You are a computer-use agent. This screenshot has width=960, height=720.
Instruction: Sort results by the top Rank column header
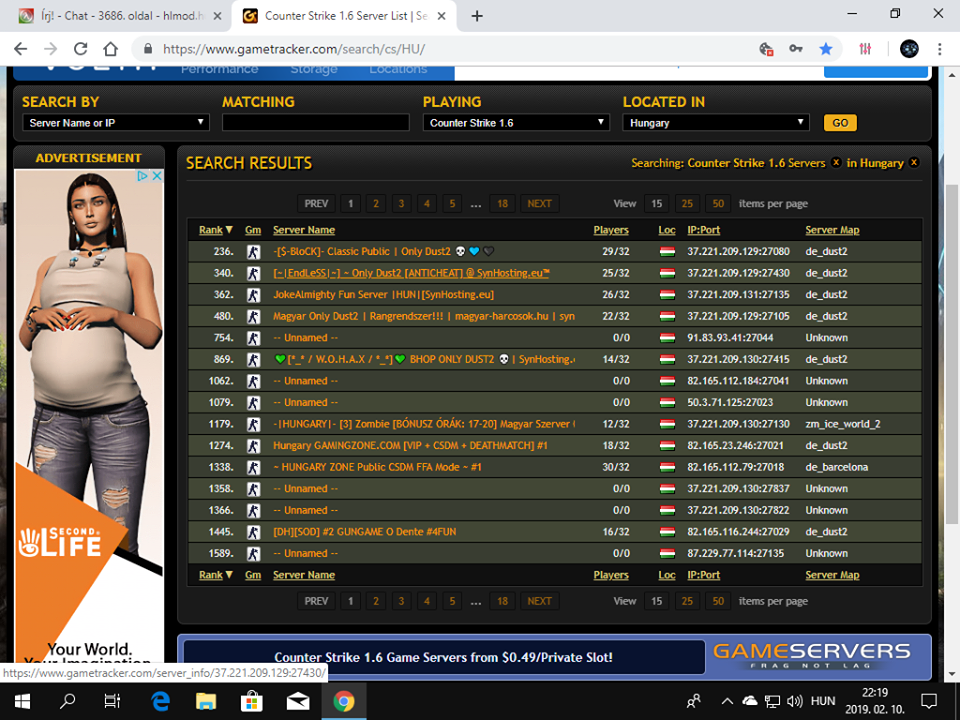(216, 230)
